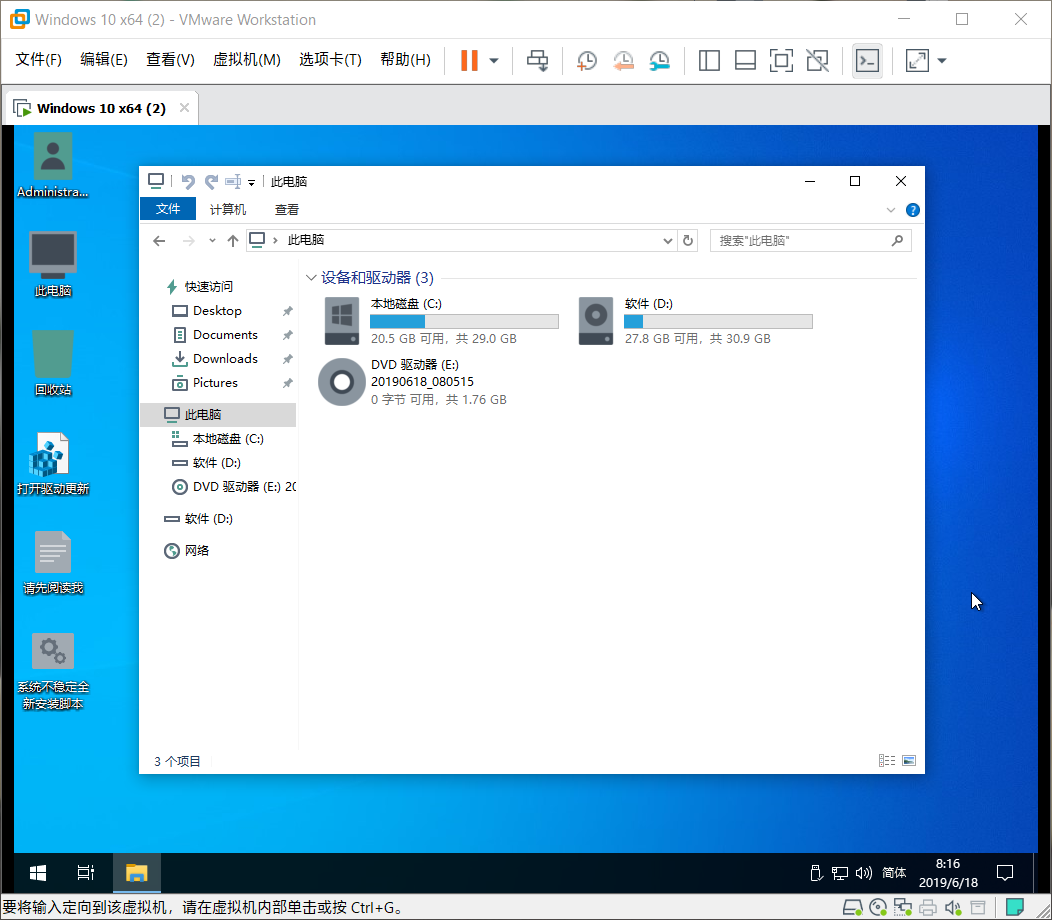1052x920 pixels.
Task: Open the 查看 ribbon tab in Explorer
Action: 286,209
